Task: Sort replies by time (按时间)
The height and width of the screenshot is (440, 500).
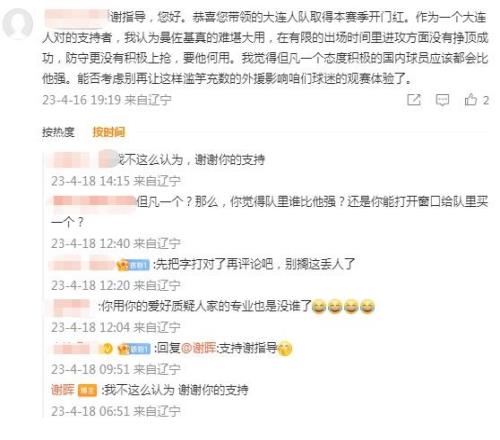Action: [x=109, y=132]
